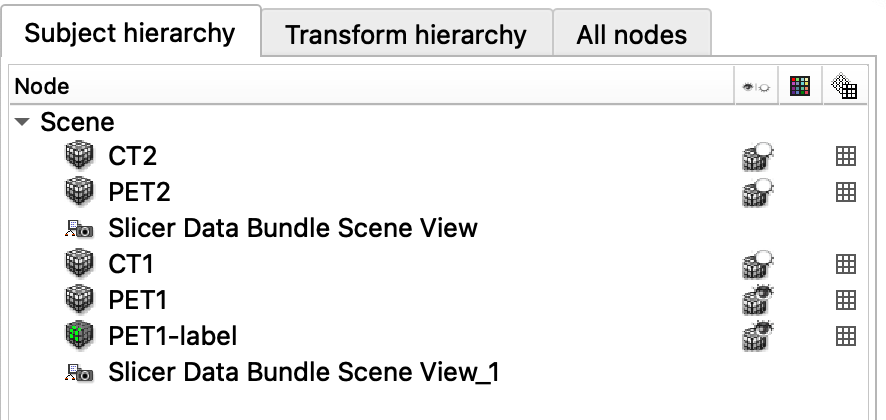Show the CT2 volume via its eye icon
The width and height of the screenshot is (886, 420).
(x=757, y=155)
